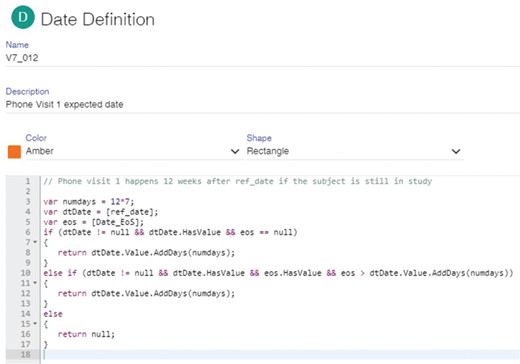This screenshot has height=364, width=520.
Task: Click the return null statement on line 16
Action: coord(86,334)
